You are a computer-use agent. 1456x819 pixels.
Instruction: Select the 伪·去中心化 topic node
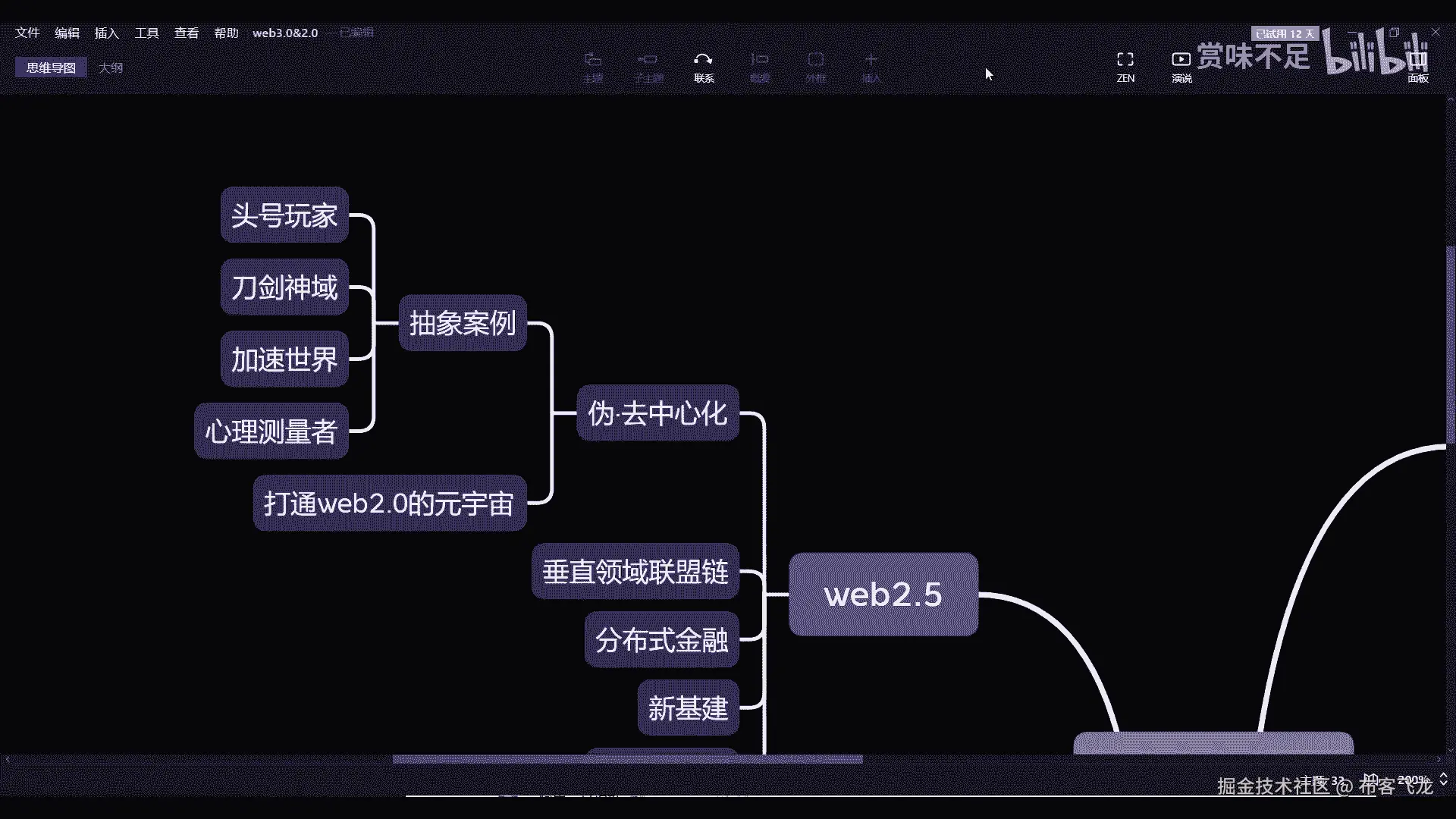[x=657, y=413]
